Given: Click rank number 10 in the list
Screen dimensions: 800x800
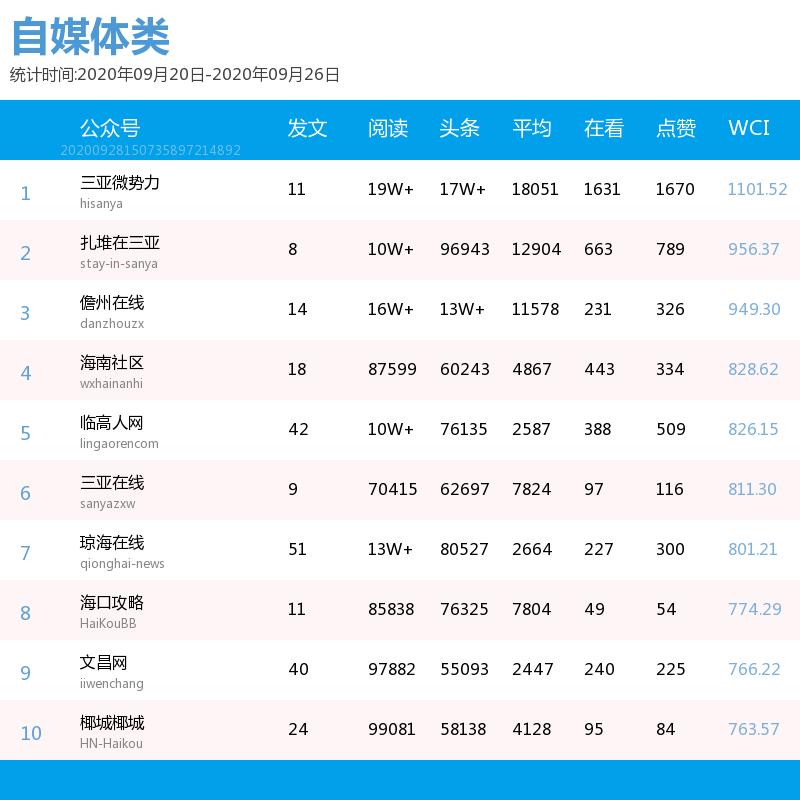Looking at the screenshot, I should 31,733.
